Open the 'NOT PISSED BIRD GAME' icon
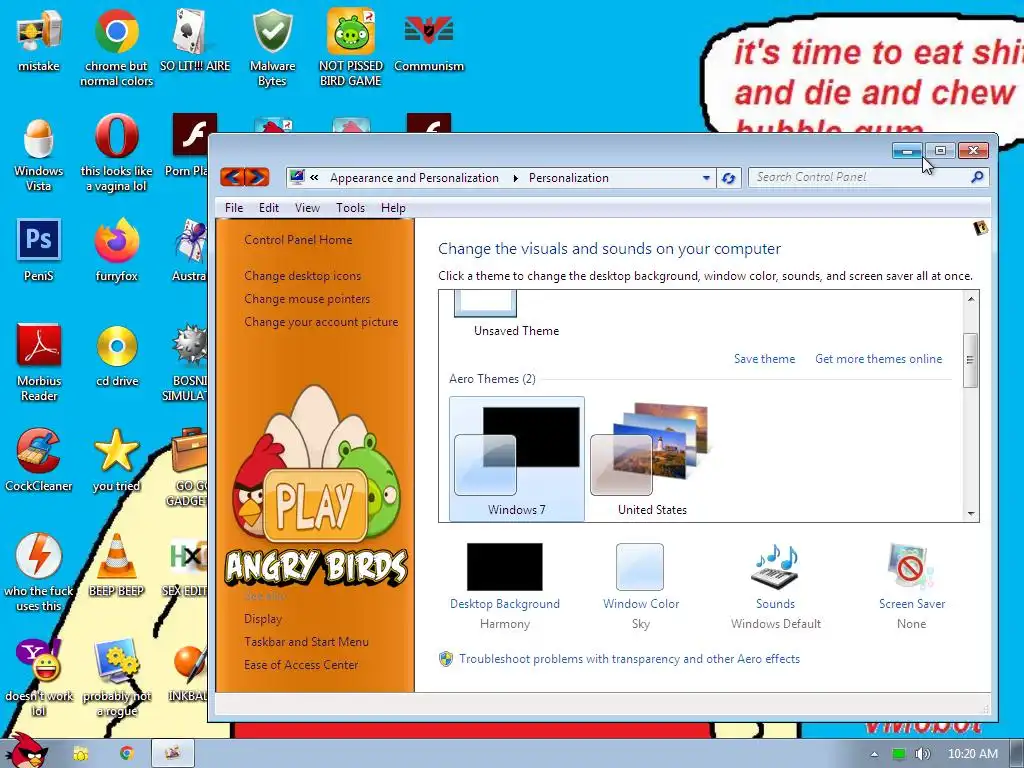The width and height of the screenshot is (1024, 768). click(x=351, y=48)
